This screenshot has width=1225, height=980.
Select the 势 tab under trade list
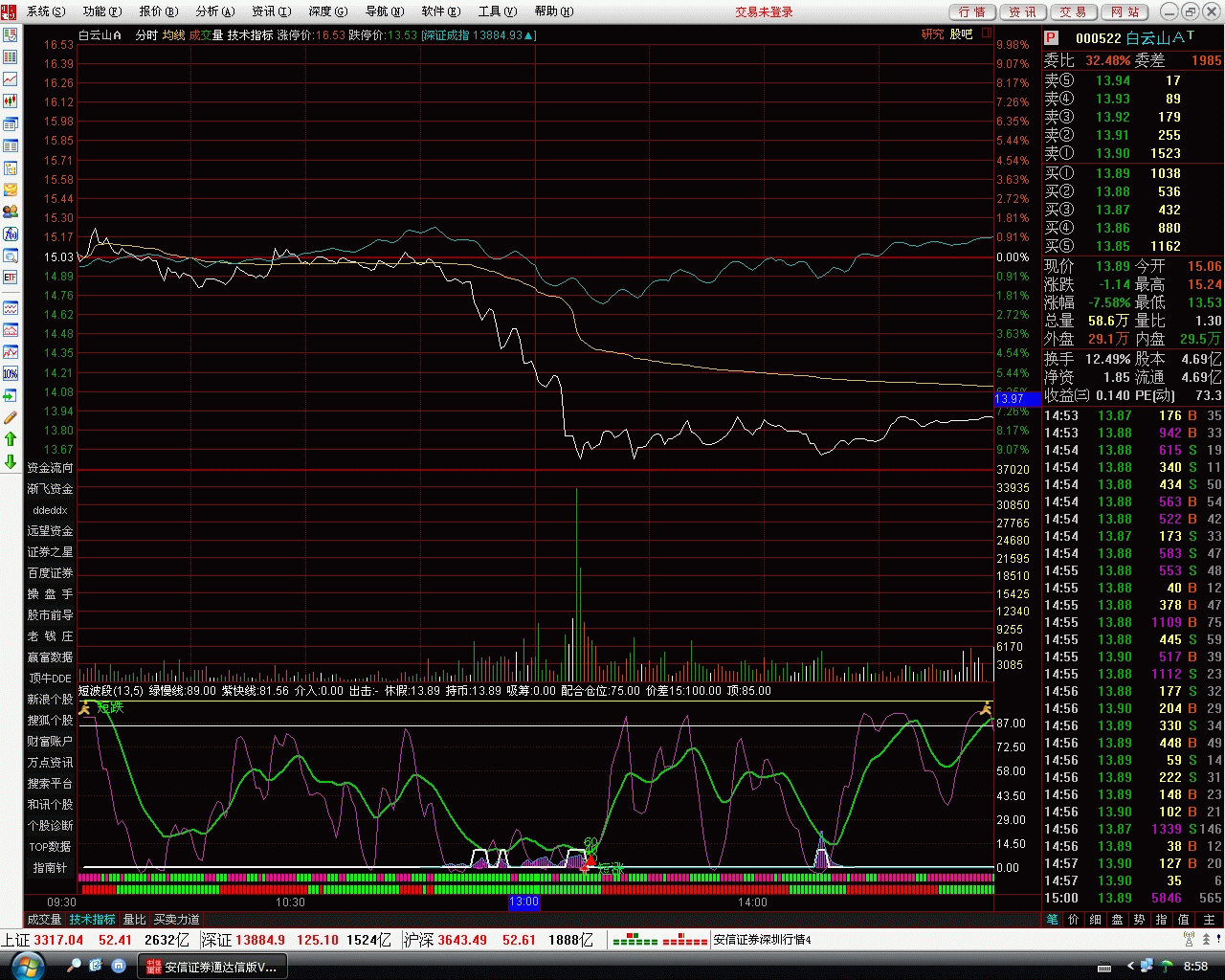1139,920
